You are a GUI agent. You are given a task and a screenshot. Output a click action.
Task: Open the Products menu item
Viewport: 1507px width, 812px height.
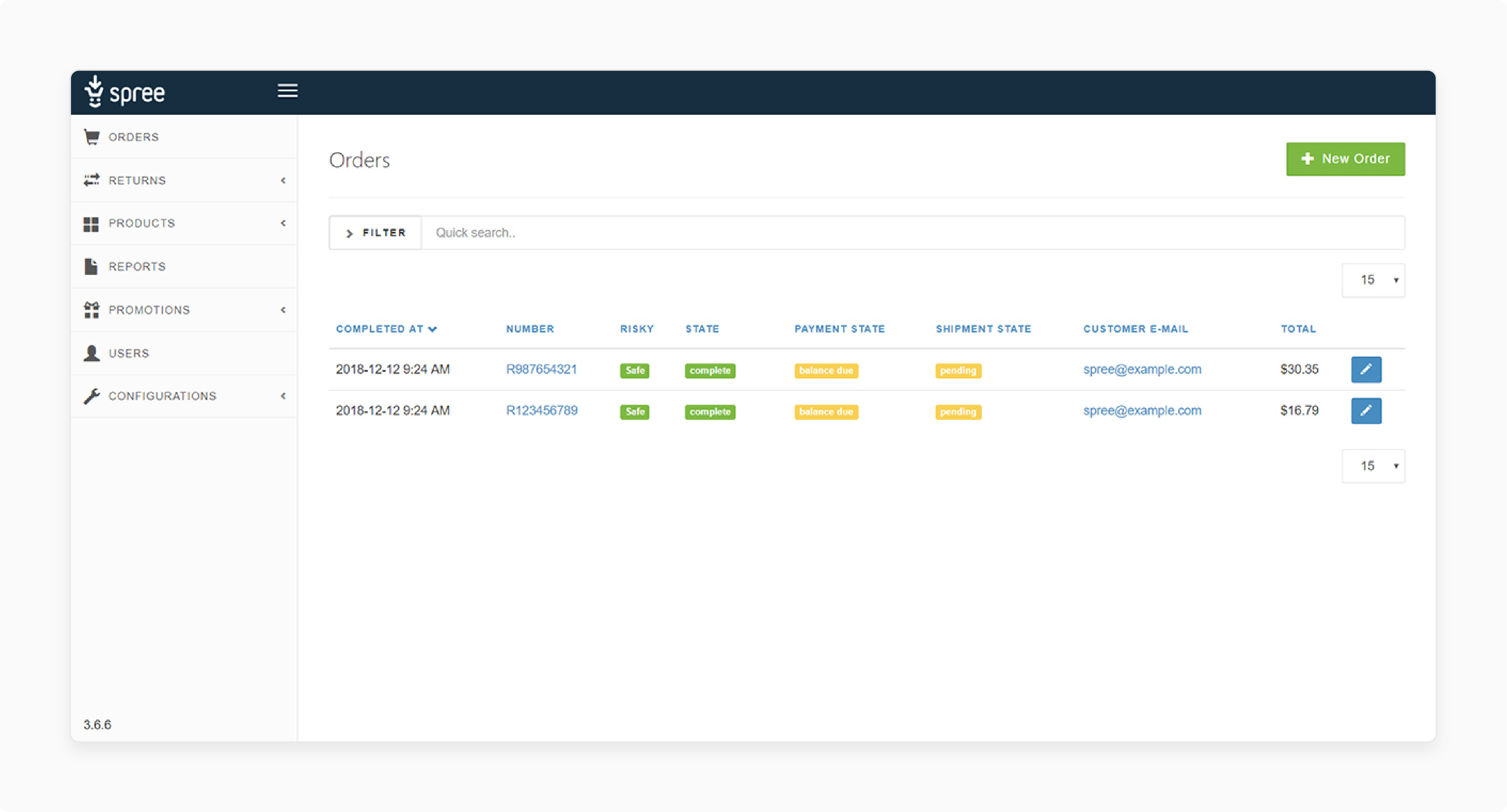184,223
